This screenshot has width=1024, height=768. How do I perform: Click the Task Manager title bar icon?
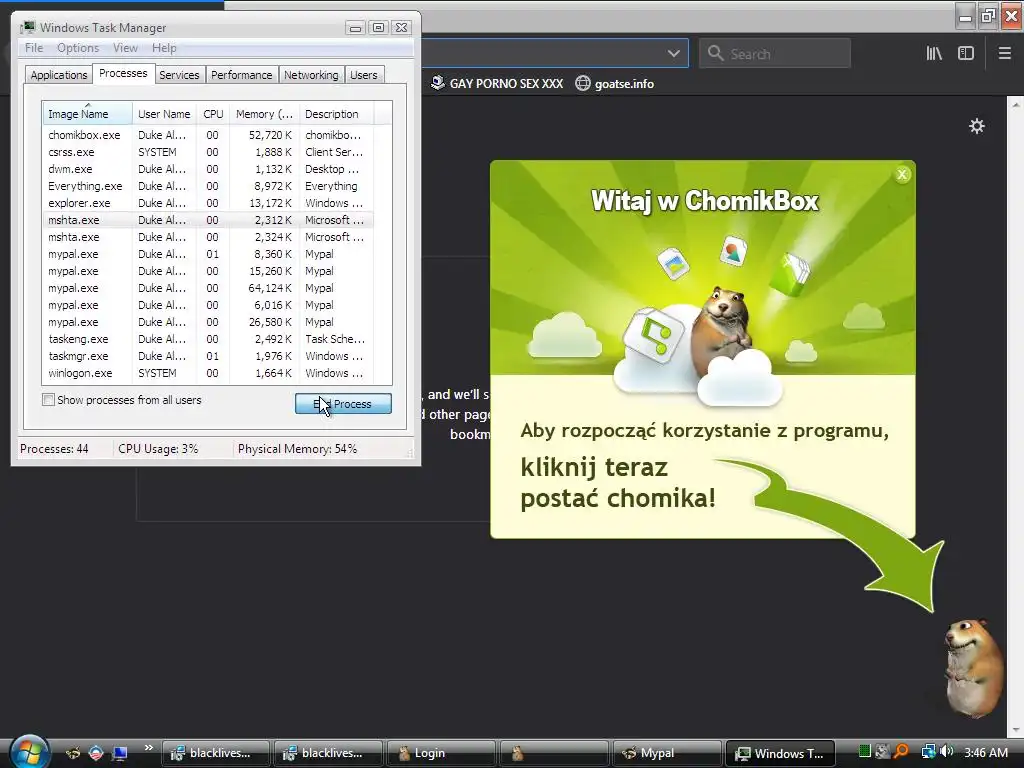point(27,27)
